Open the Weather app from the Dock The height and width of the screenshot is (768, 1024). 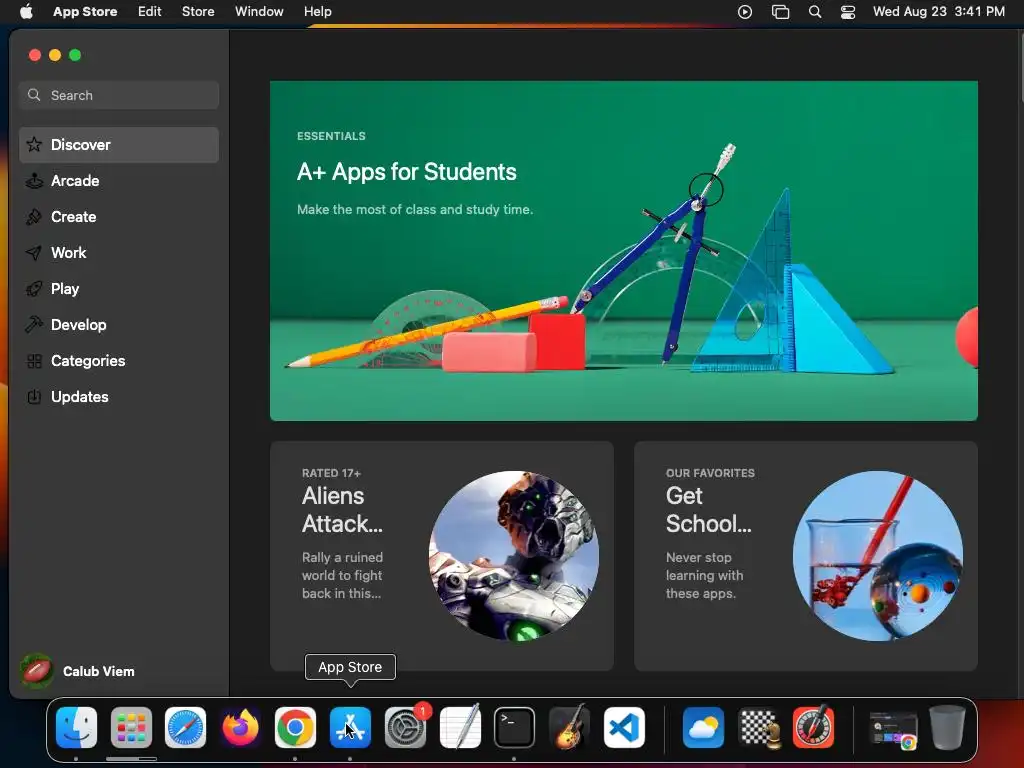tap(703, 727)
